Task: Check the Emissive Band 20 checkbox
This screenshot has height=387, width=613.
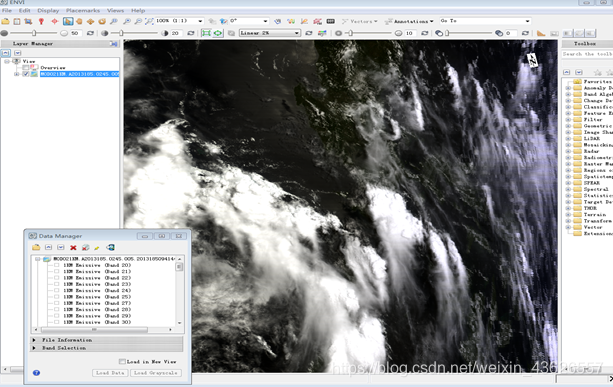Action: 57,265
